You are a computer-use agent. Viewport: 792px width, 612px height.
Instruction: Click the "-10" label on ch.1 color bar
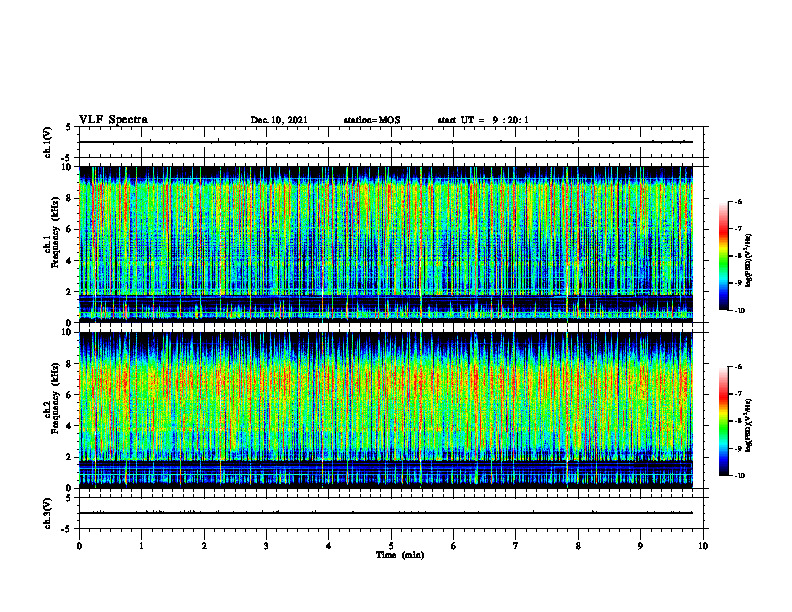(x=739, y=311)
